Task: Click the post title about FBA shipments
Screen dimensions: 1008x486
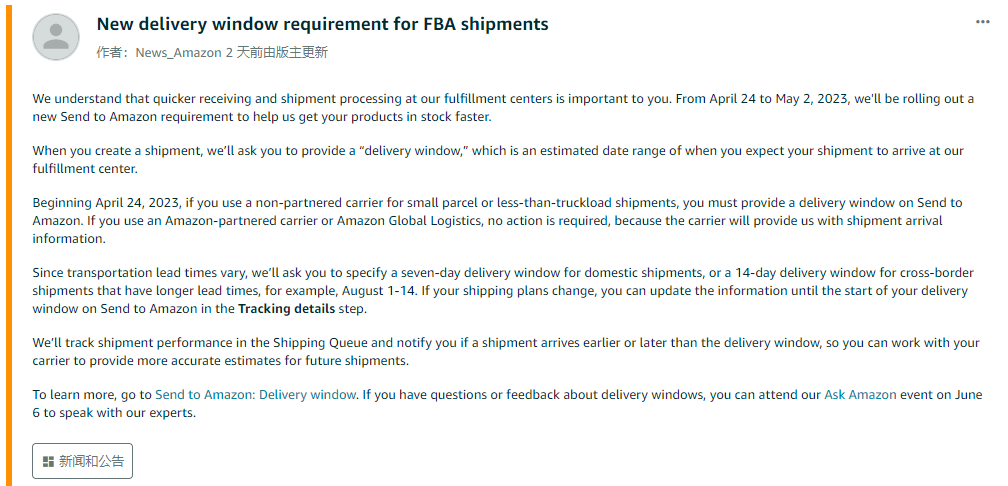Action: [322, 24]
